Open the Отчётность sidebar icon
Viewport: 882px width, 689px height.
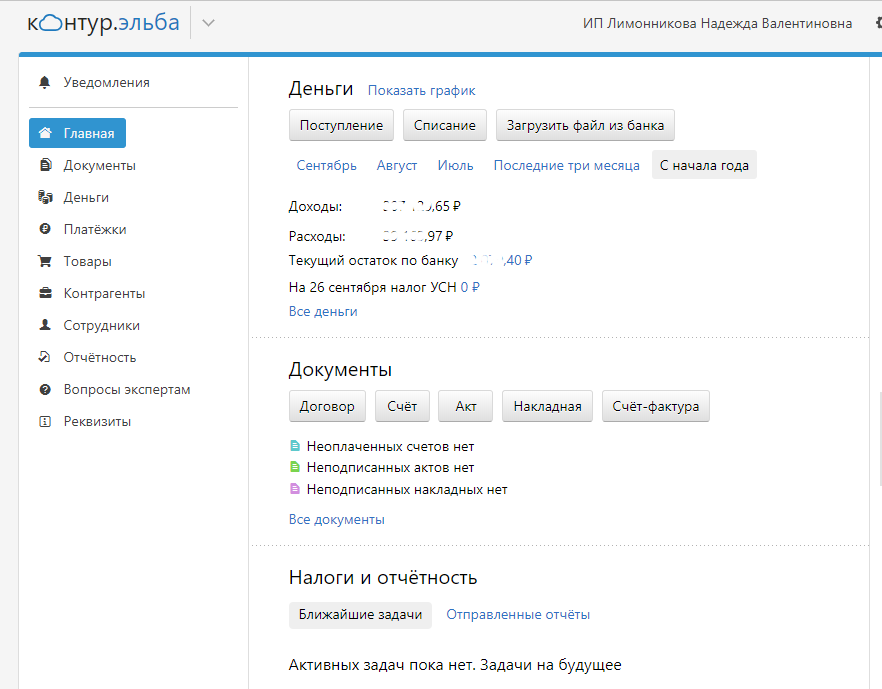click(45, 357)
